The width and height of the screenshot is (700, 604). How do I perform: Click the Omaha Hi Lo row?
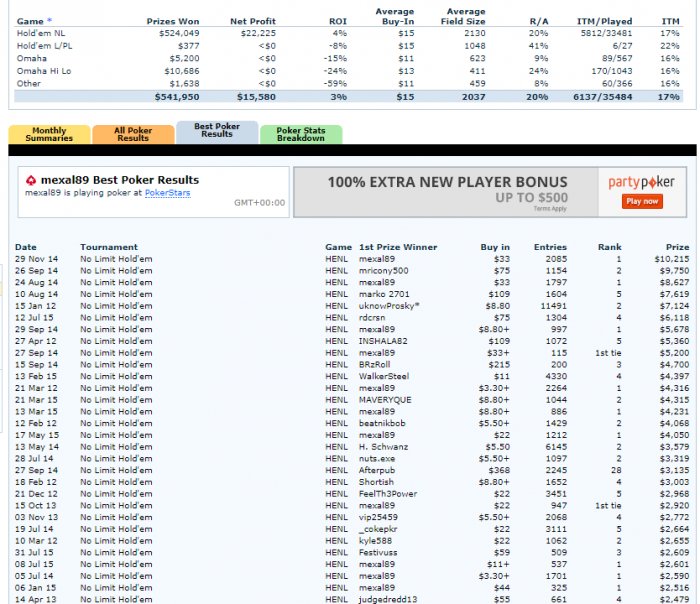click(x=348, y=71)
